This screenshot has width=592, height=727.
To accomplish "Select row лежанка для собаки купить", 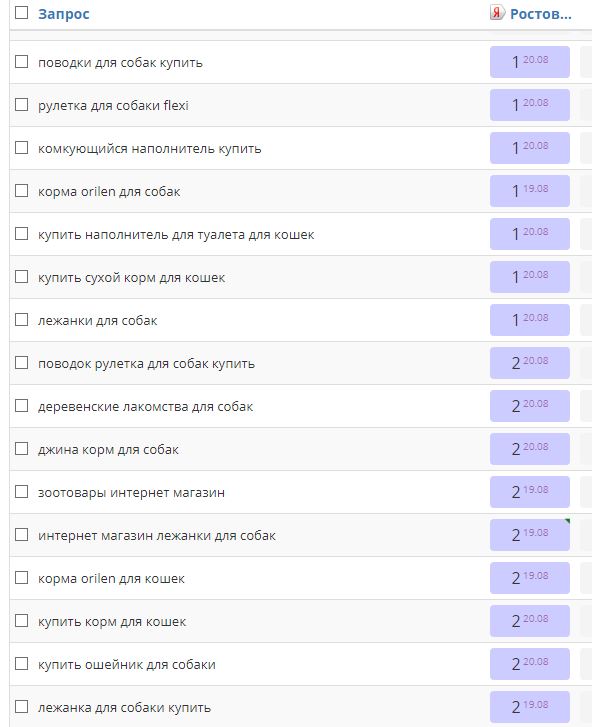I will click(x=300, y=707).
